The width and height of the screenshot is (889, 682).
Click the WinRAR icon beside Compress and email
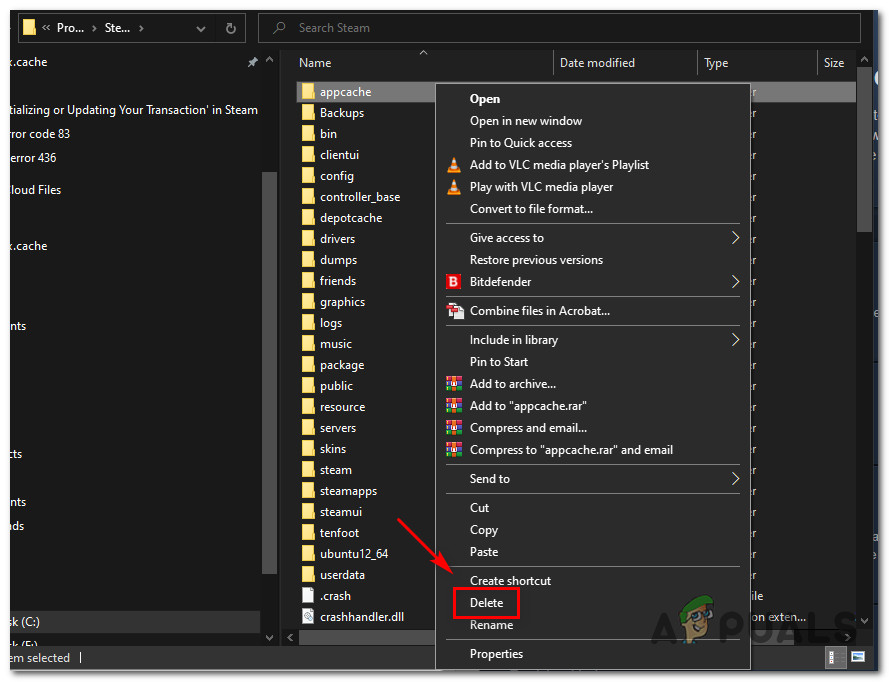[x=455, y=428]
